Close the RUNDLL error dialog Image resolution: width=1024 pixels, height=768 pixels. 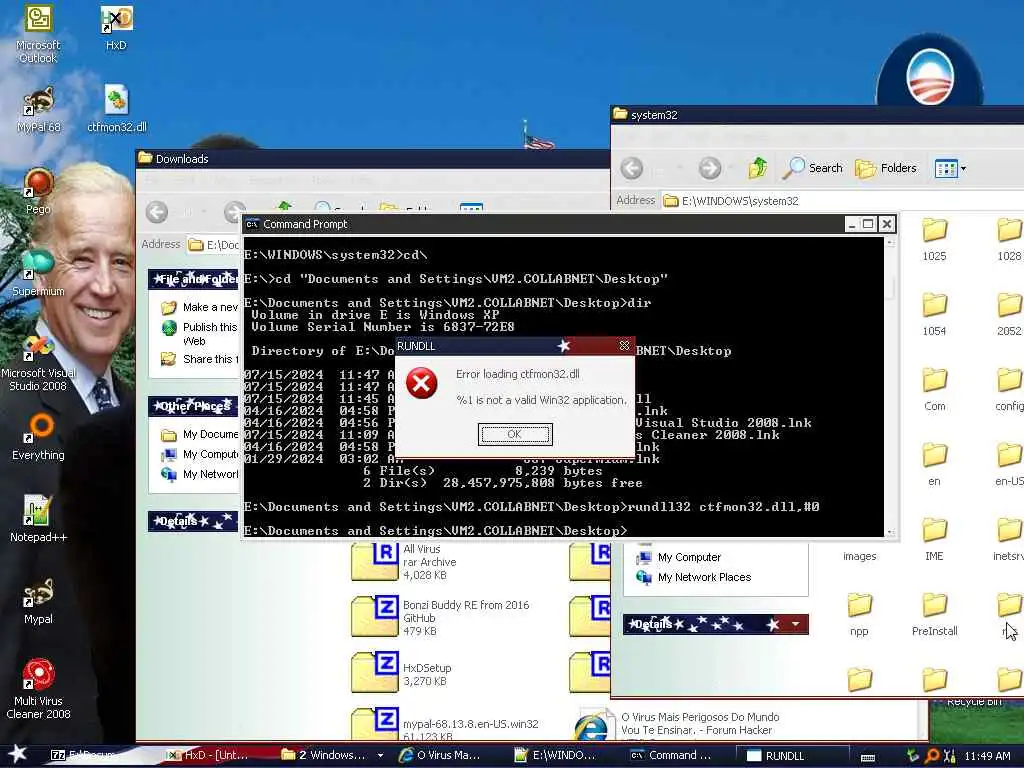pos(624,345)
